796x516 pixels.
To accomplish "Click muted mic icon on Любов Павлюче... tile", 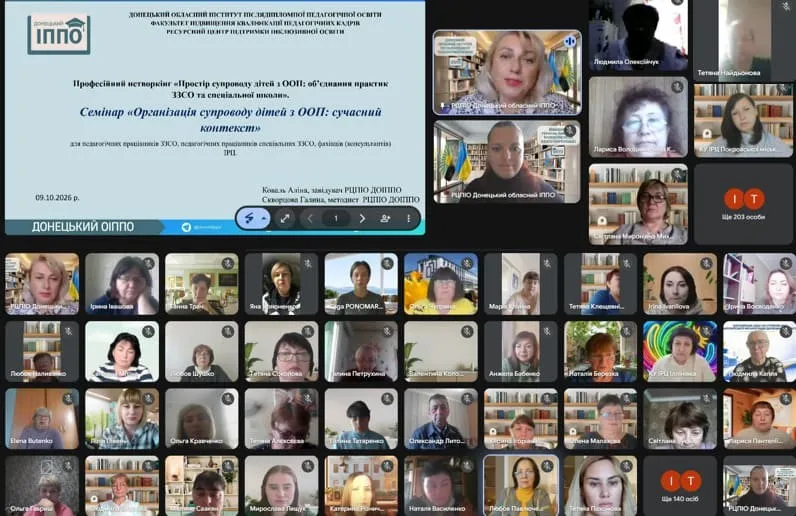I will 547,466.
